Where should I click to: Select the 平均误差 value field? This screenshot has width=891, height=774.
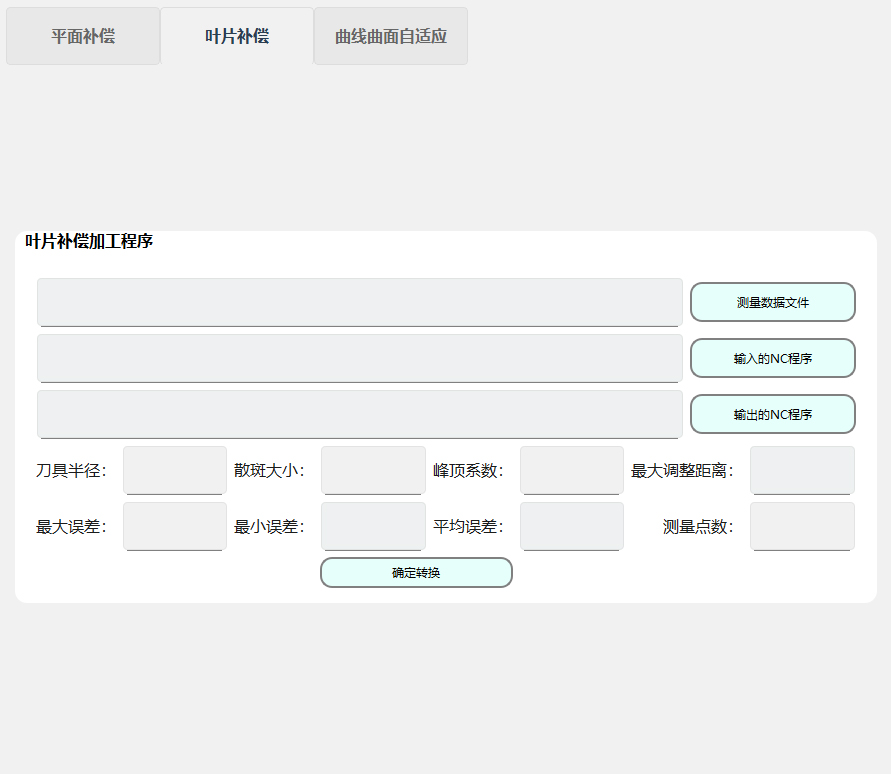pyautogui.click(x=572, y=526)
